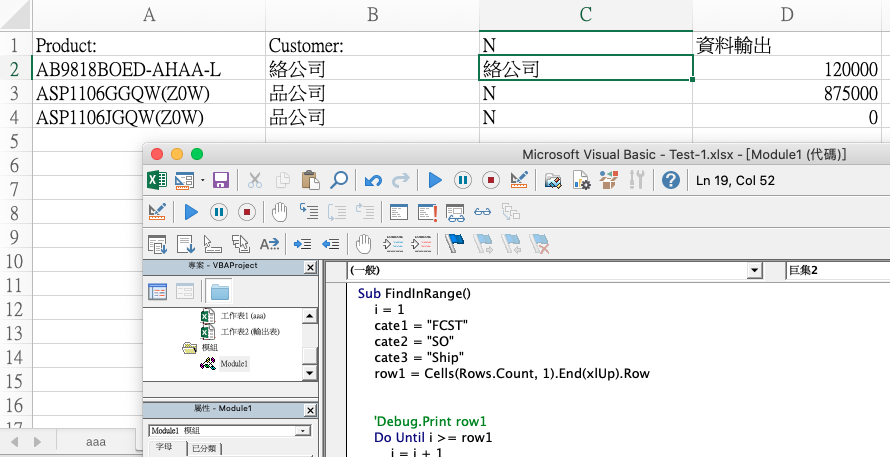Click the Redo arrow icon
The height and width of the screenshot is (457, 890).
point(401,181)
